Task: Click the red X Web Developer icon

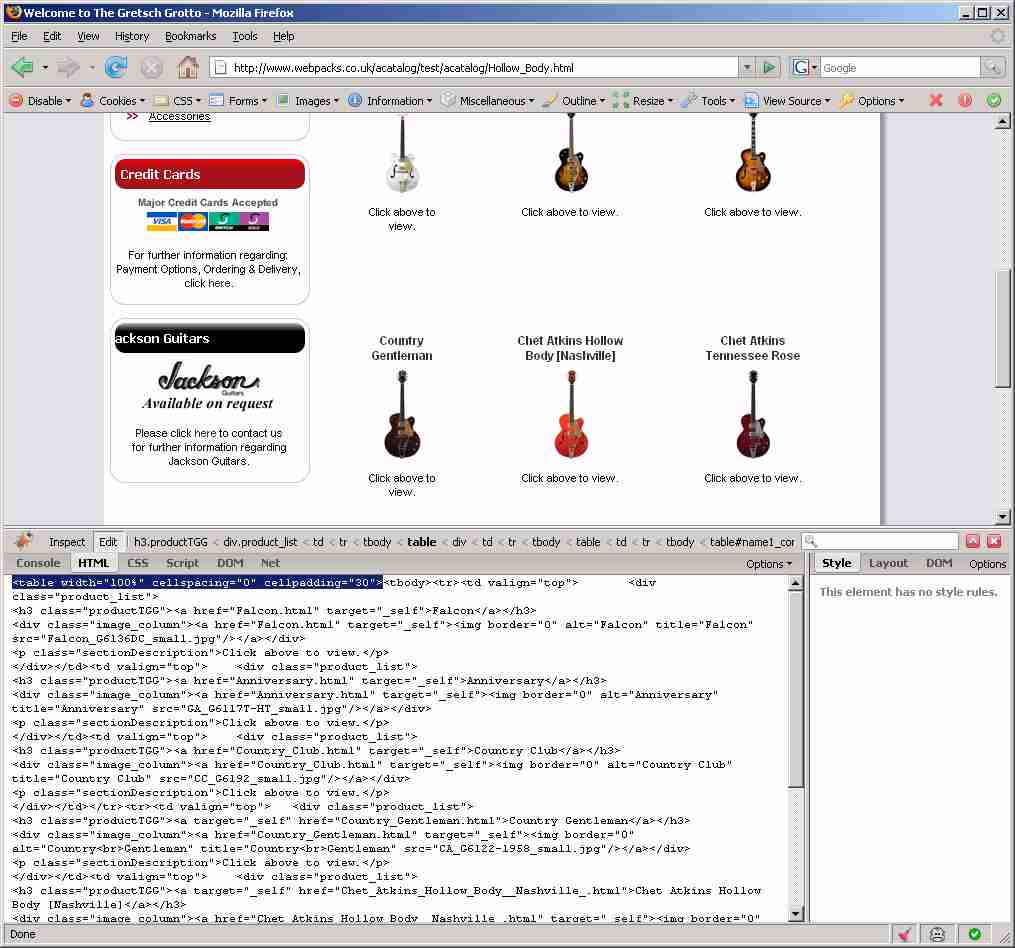Action: [936, 100]
